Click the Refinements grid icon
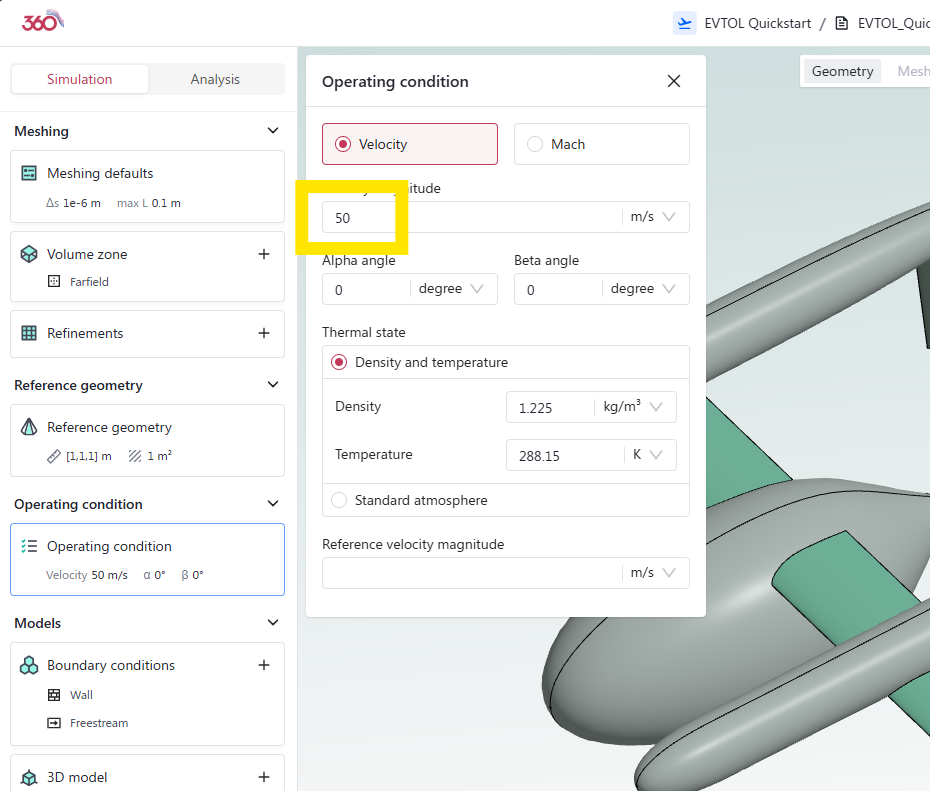The height and width of the screenshot is (791, 930). (x=29, y=333)
